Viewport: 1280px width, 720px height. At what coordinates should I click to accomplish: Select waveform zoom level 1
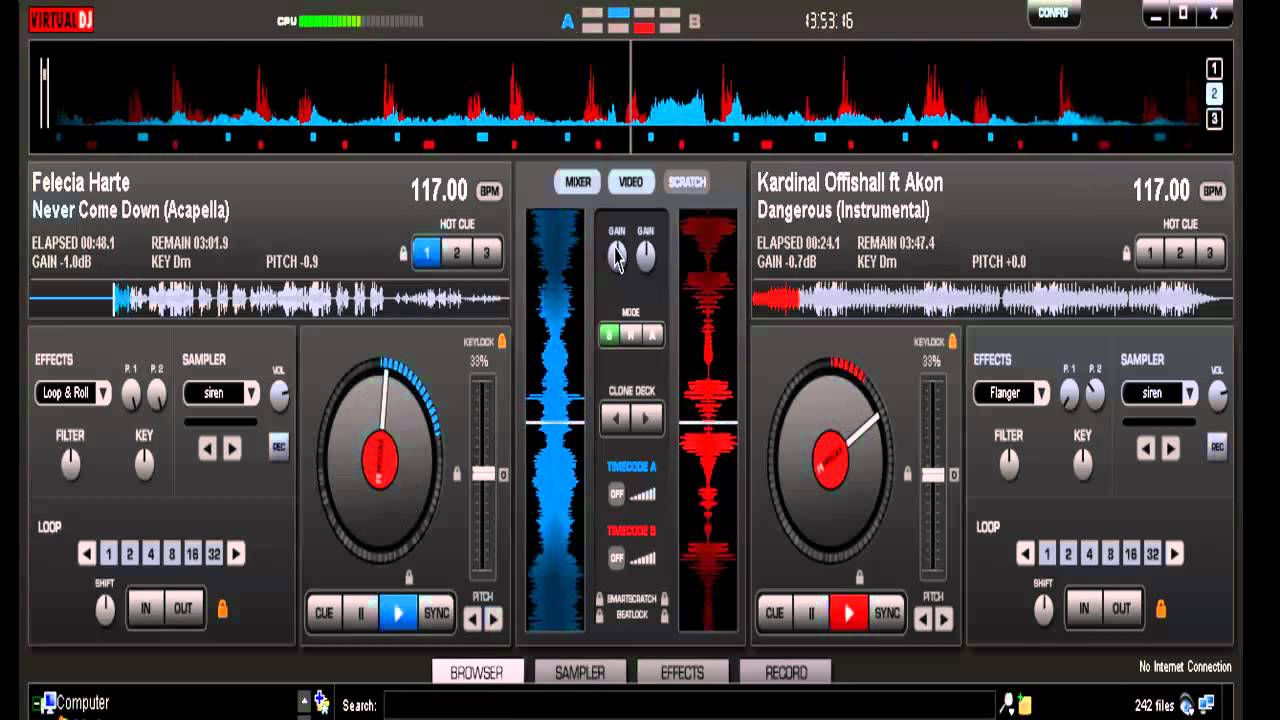(1214, 68)
